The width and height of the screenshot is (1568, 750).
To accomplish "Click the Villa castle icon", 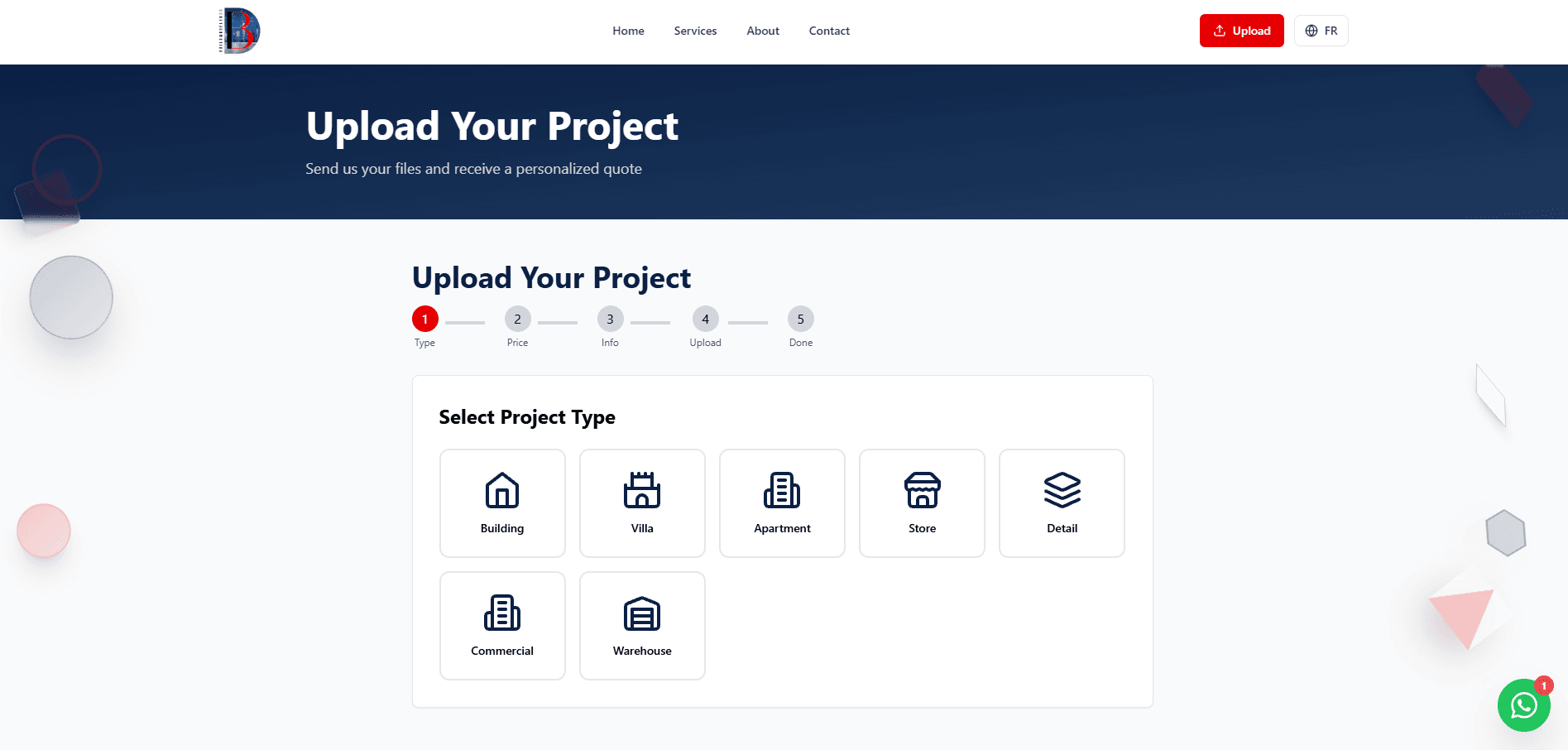I will (x=642, y=491).
